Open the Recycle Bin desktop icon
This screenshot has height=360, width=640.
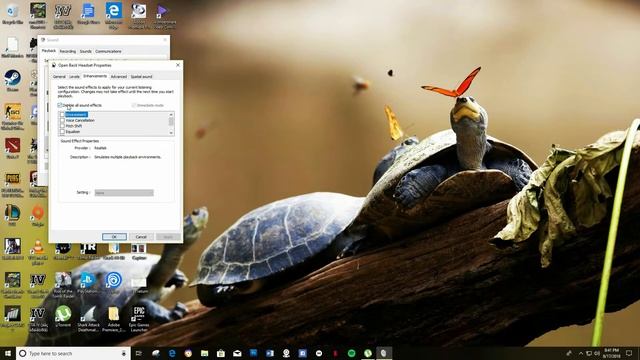pos(12,14)
